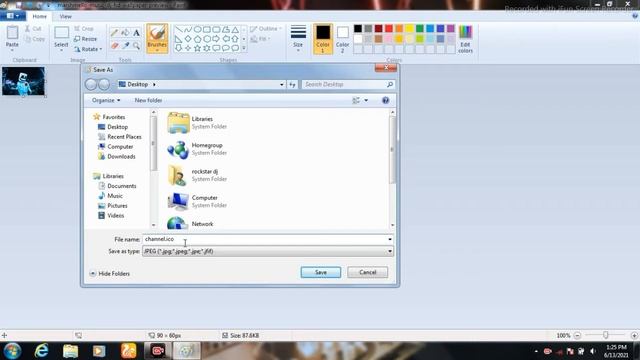Open the change view options arrow
This screenshot has width=640, height=360.
click(x=366, y=100)
